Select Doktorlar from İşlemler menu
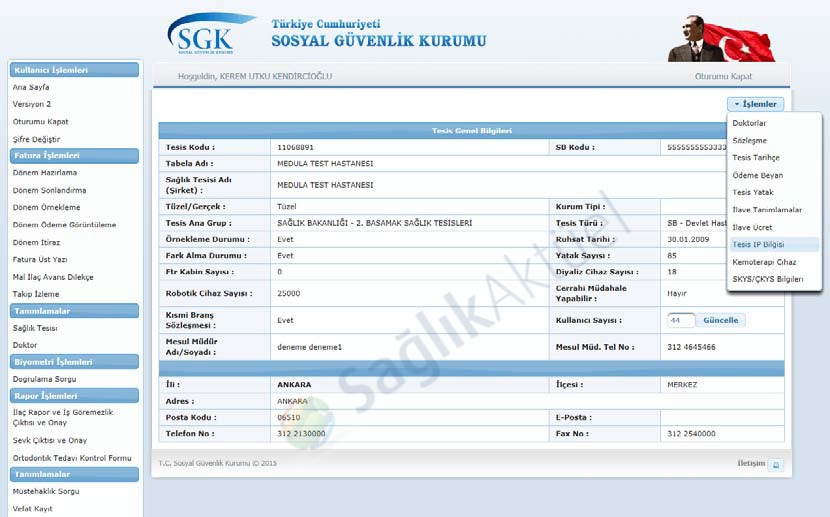The width and height of the screenshot is (830, 517). click(x=750, y=123)
